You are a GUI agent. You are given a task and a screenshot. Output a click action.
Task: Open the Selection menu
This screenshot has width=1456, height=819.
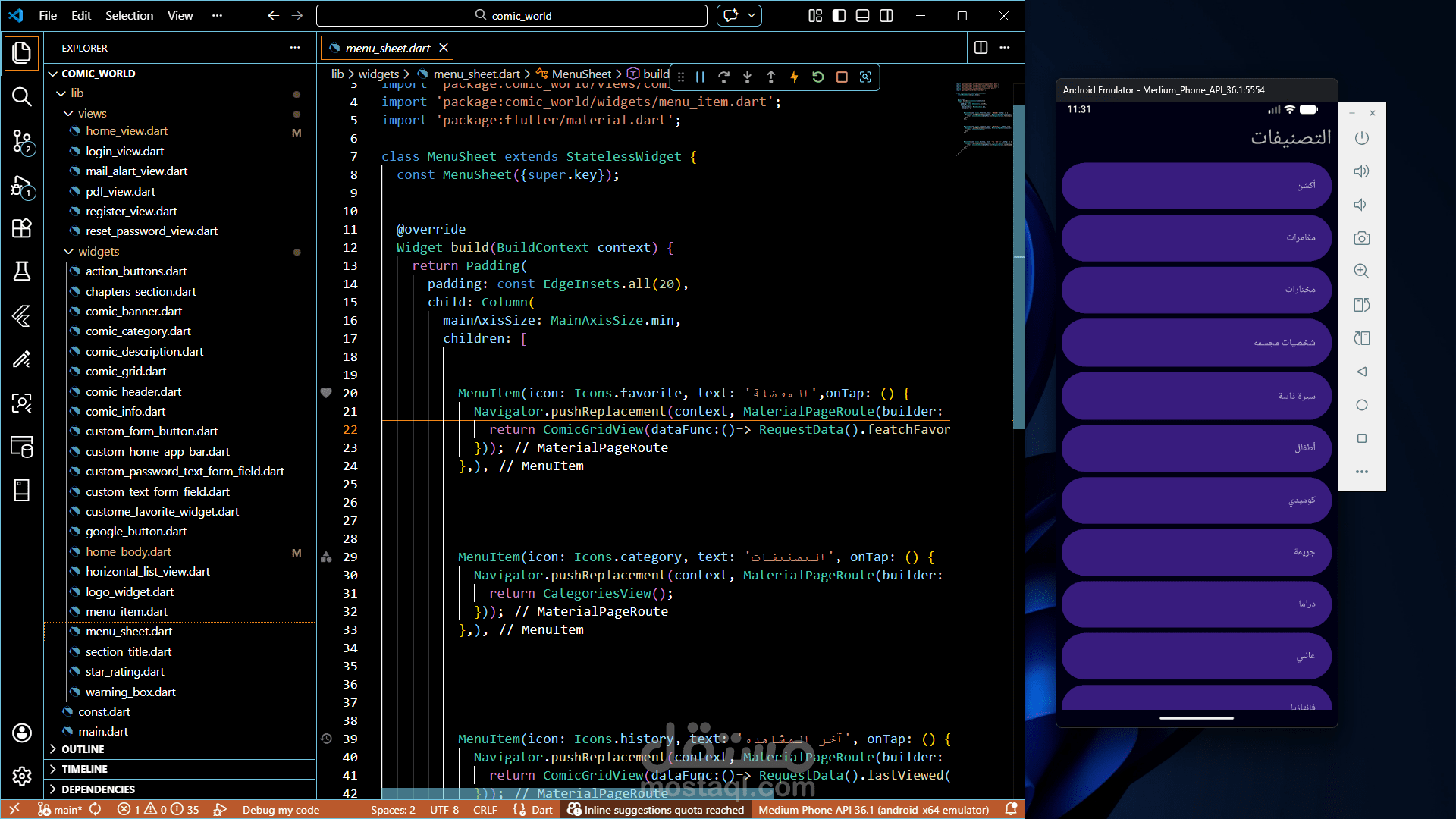click(x=129, y=15)
